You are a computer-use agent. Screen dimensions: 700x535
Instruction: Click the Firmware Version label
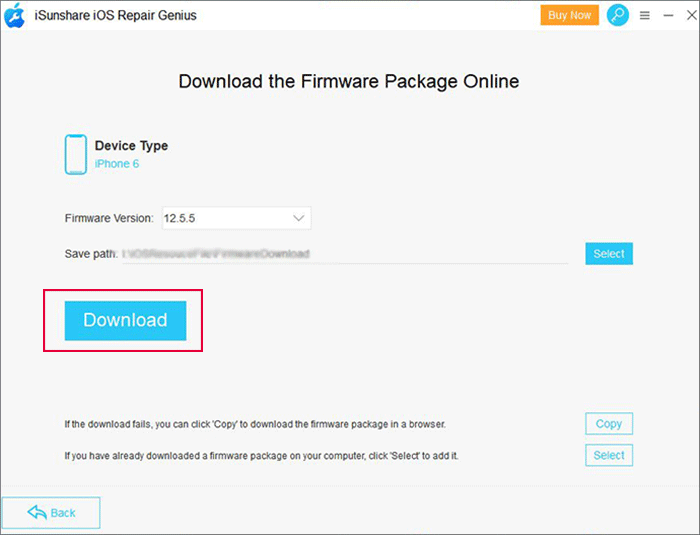[x=109, y=218]
